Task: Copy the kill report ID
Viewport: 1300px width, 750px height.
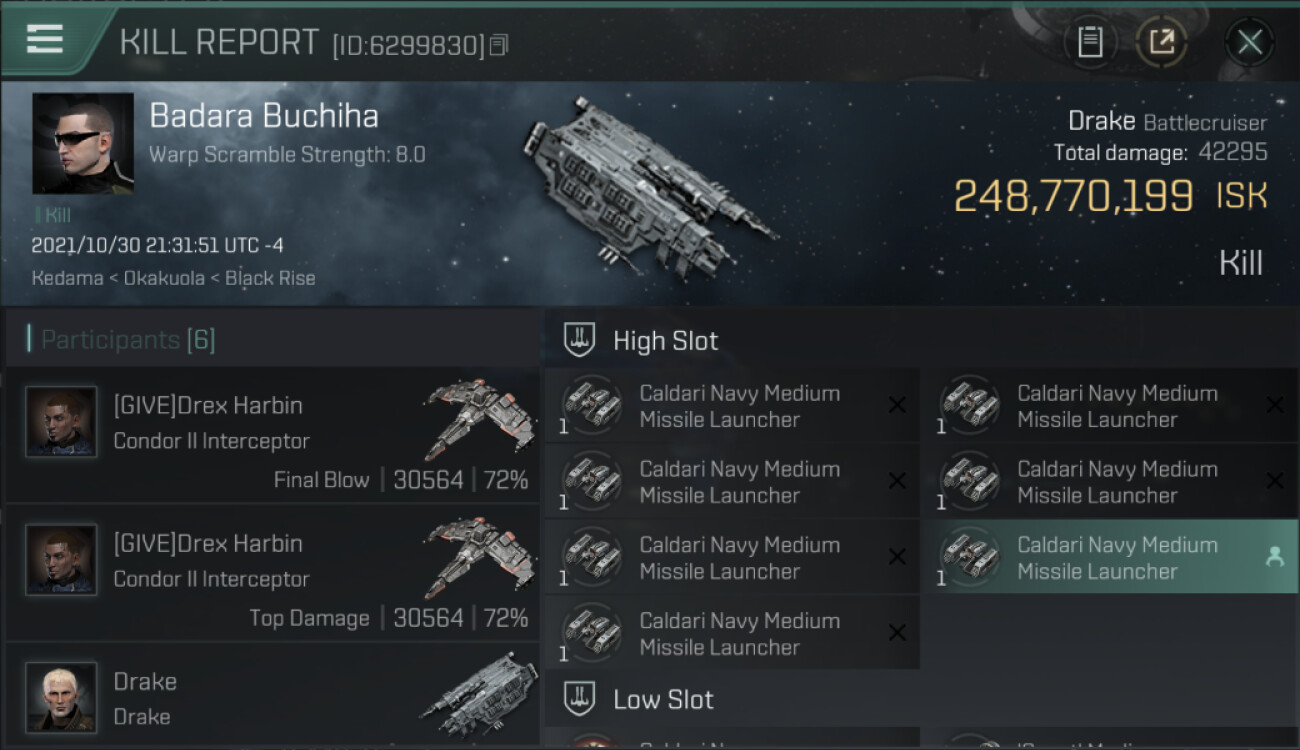Action: tap(499, 45)
